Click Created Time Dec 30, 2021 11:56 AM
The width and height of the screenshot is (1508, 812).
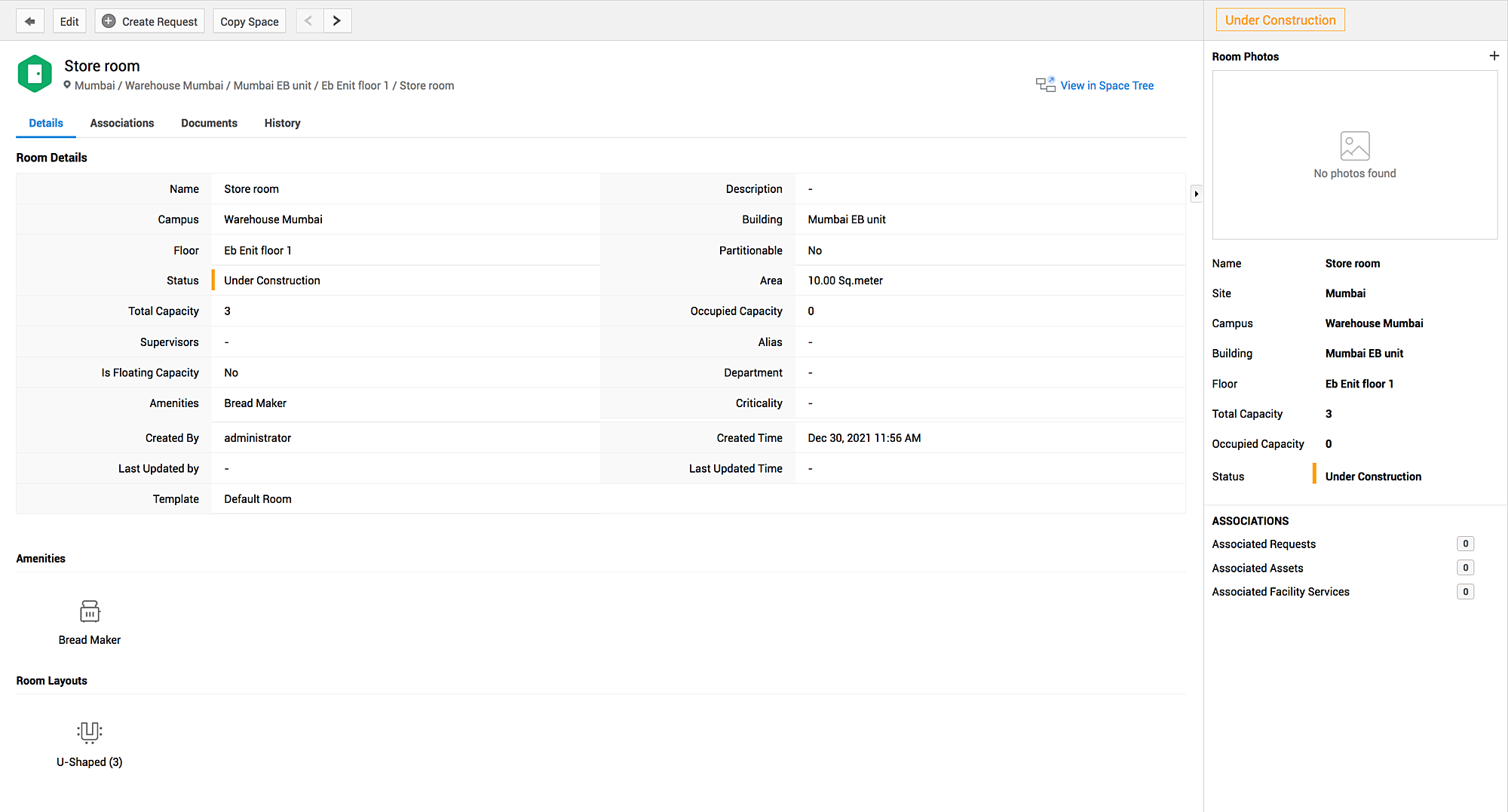[x=864, y=438]
